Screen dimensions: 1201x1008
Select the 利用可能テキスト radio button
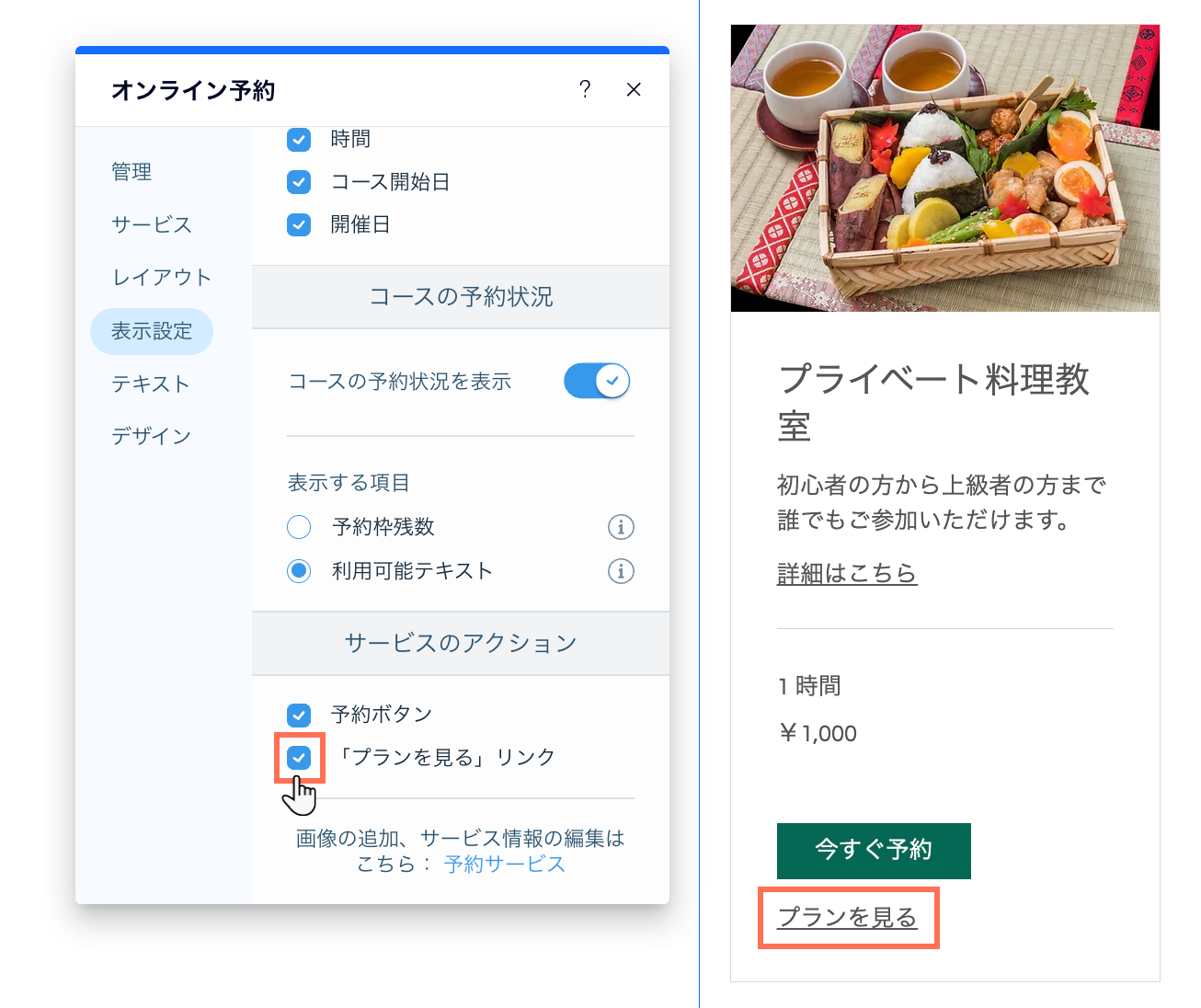(299, 571)
